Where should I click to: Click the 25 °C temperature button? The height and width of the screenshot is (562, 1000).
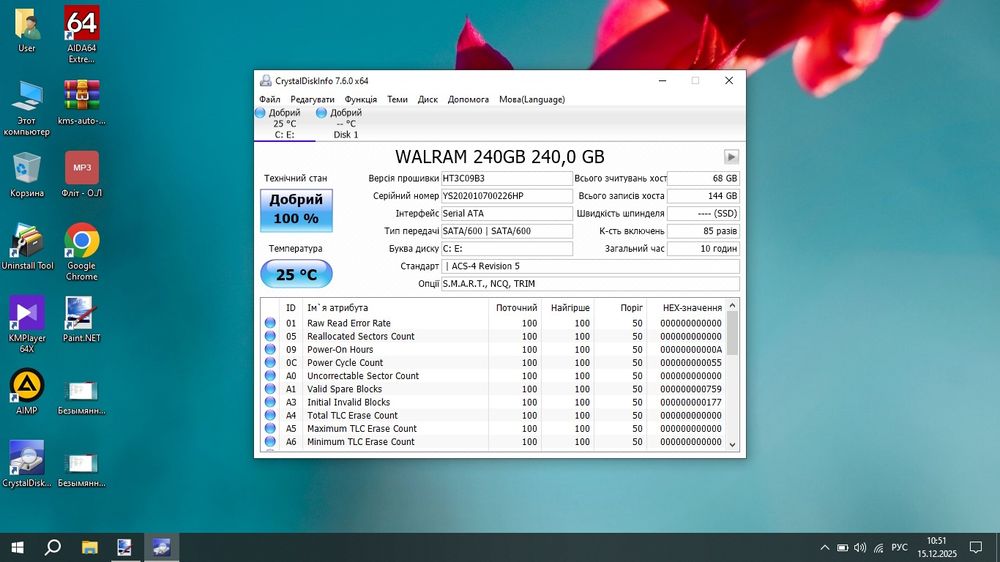pyautogui.click(x=296, y=274)
